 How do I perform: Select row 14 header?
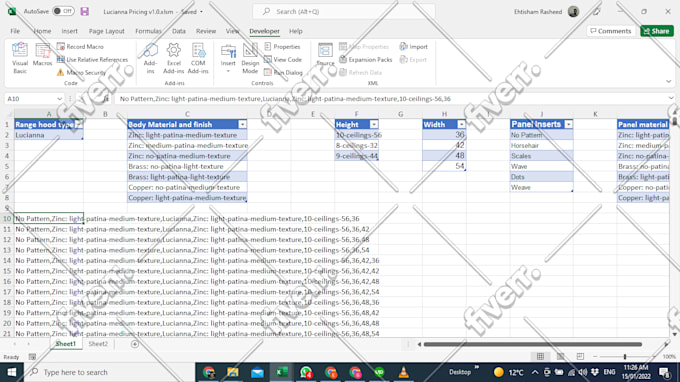click(x=7, y=261)
